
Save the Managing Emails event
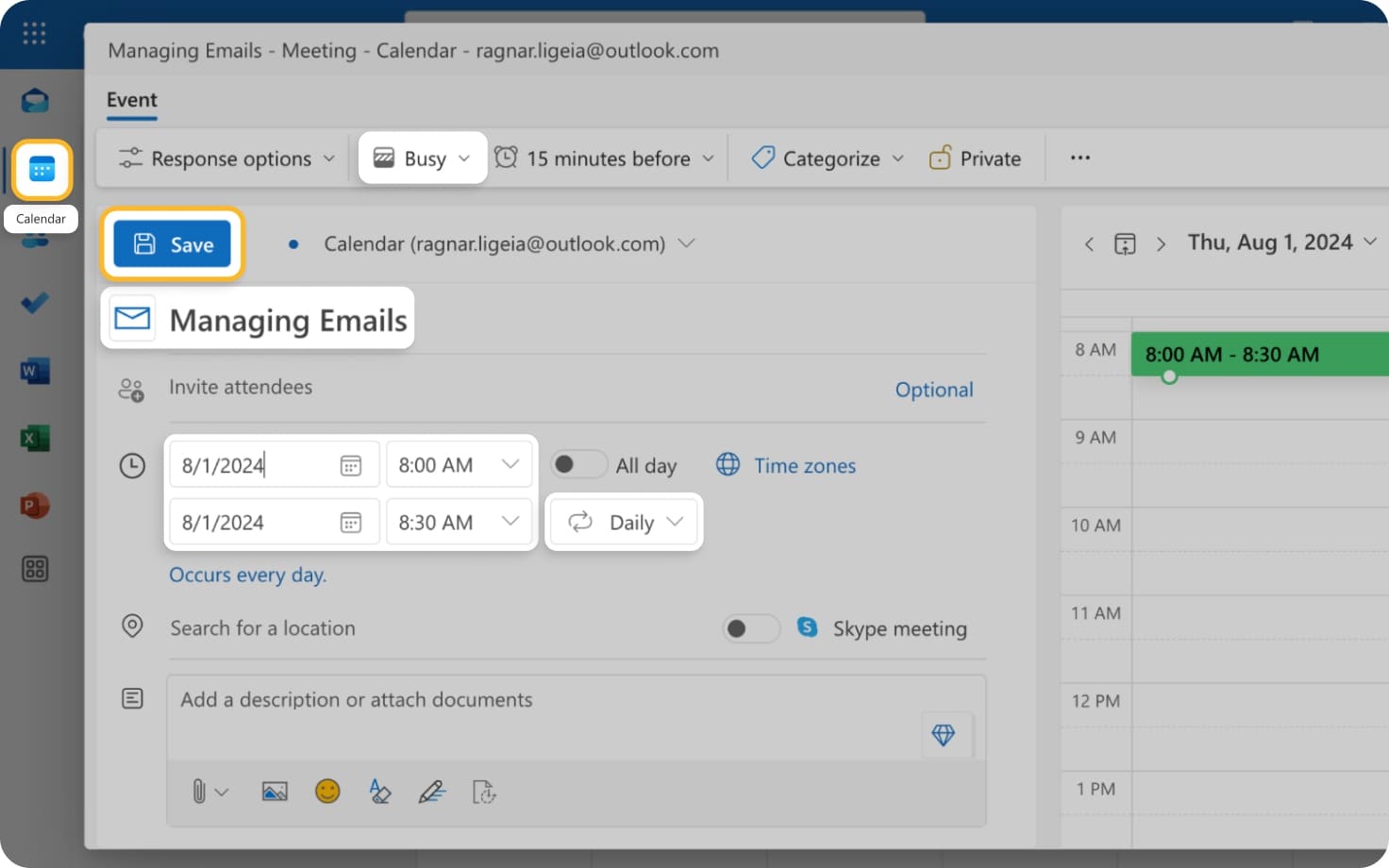[x=173, y=243]
